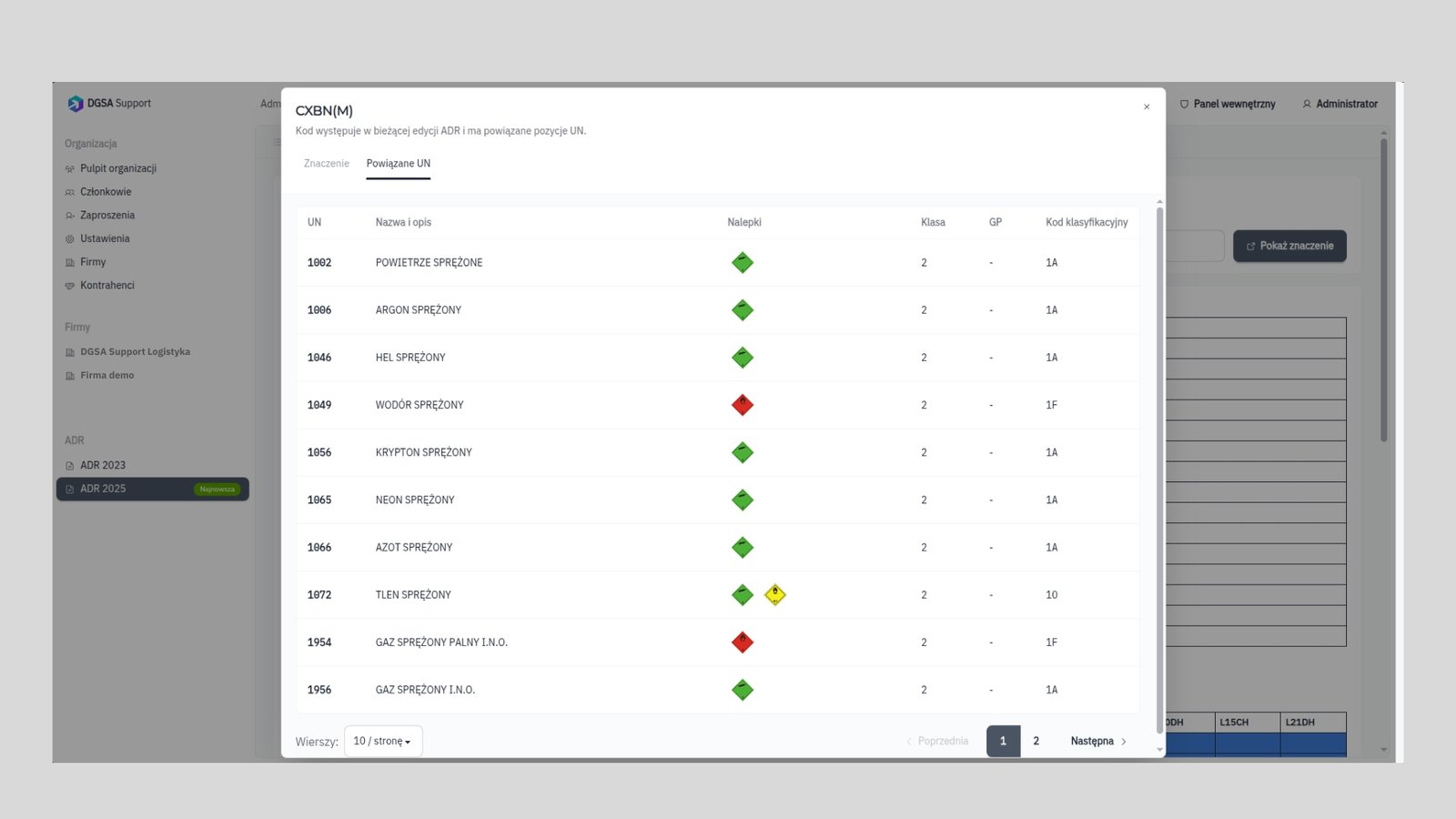Click the Ustawienia gear icon in the sidebar

point(70,239)
